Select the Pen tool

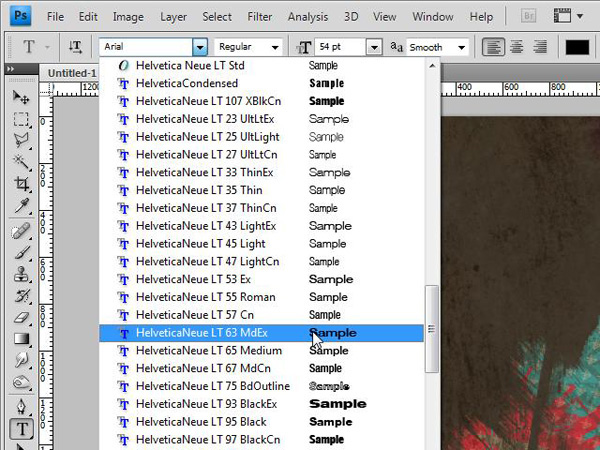(x=21, y=406)
